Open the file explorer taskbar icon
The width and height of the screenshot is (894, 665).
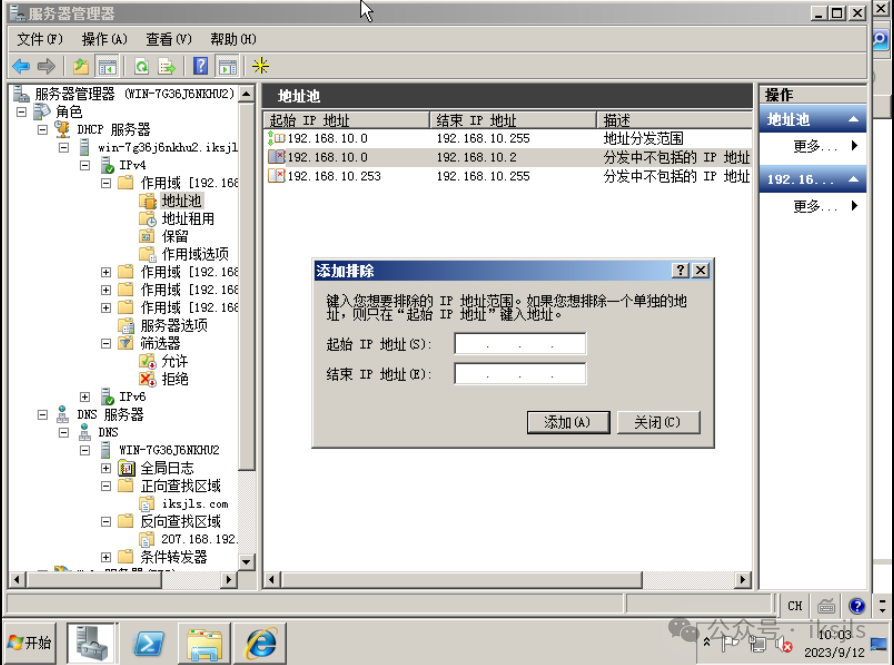(204, 643)
